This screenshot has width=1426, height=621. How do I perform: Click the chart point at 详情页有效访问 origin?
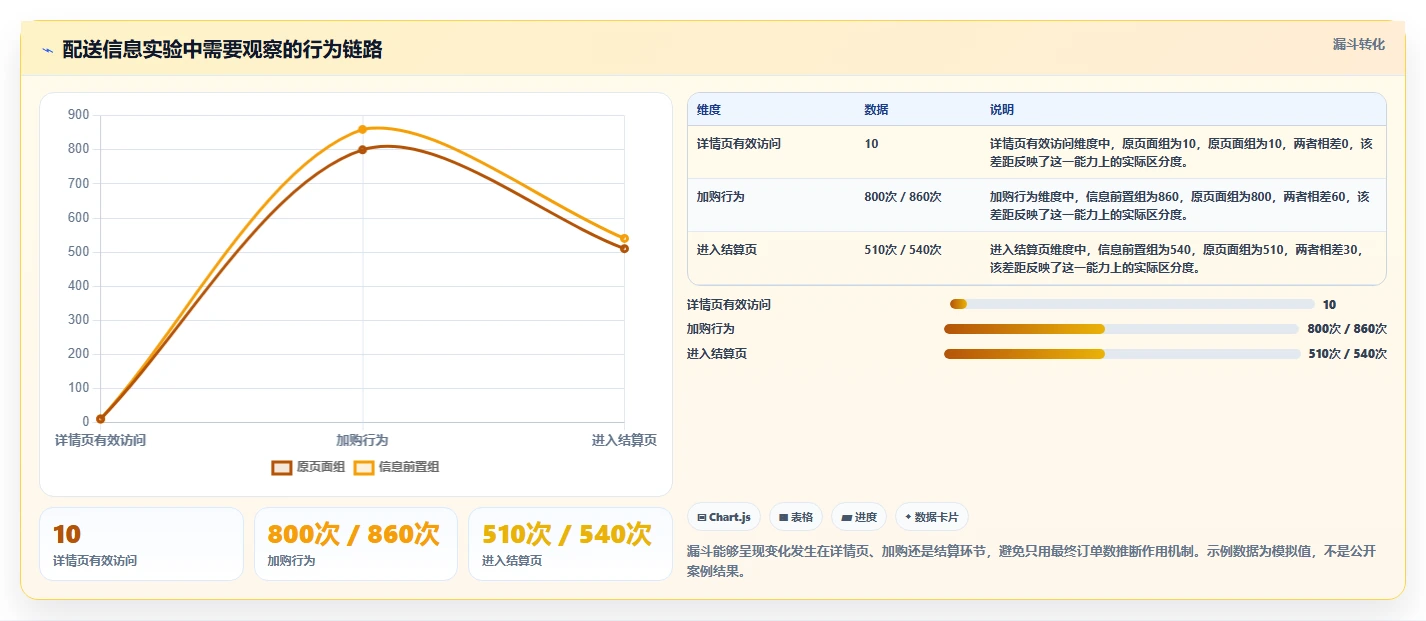100,419
